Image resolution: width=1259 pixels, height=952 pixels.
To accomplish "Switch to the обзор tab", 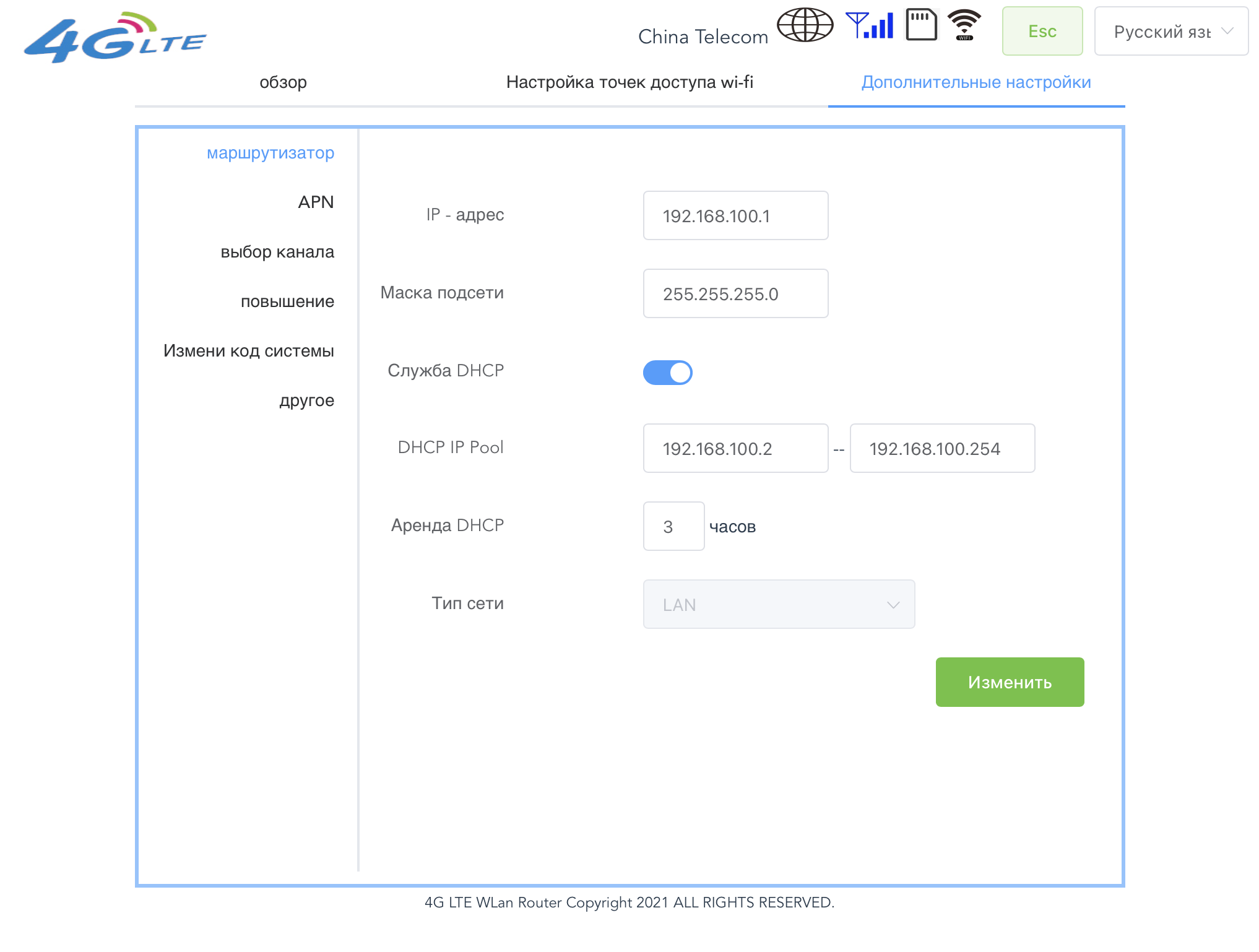I will coord(283,82).
